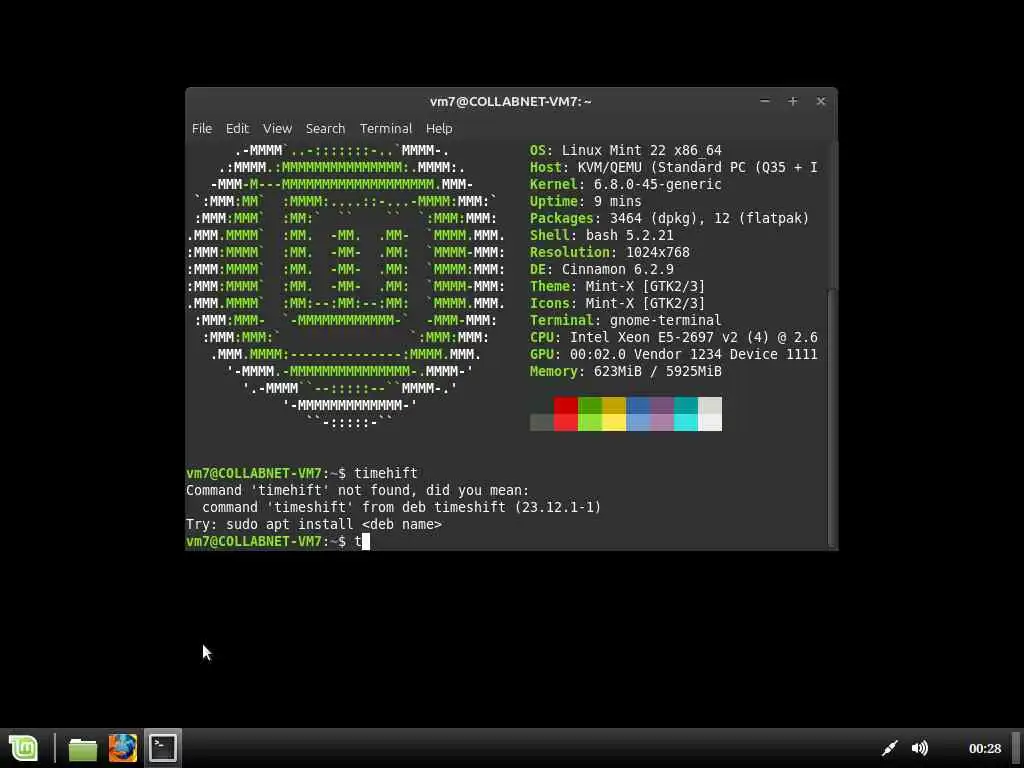
Task: Click the 'DE: Cinnamon 6.2.9' line
Action: 601,269
